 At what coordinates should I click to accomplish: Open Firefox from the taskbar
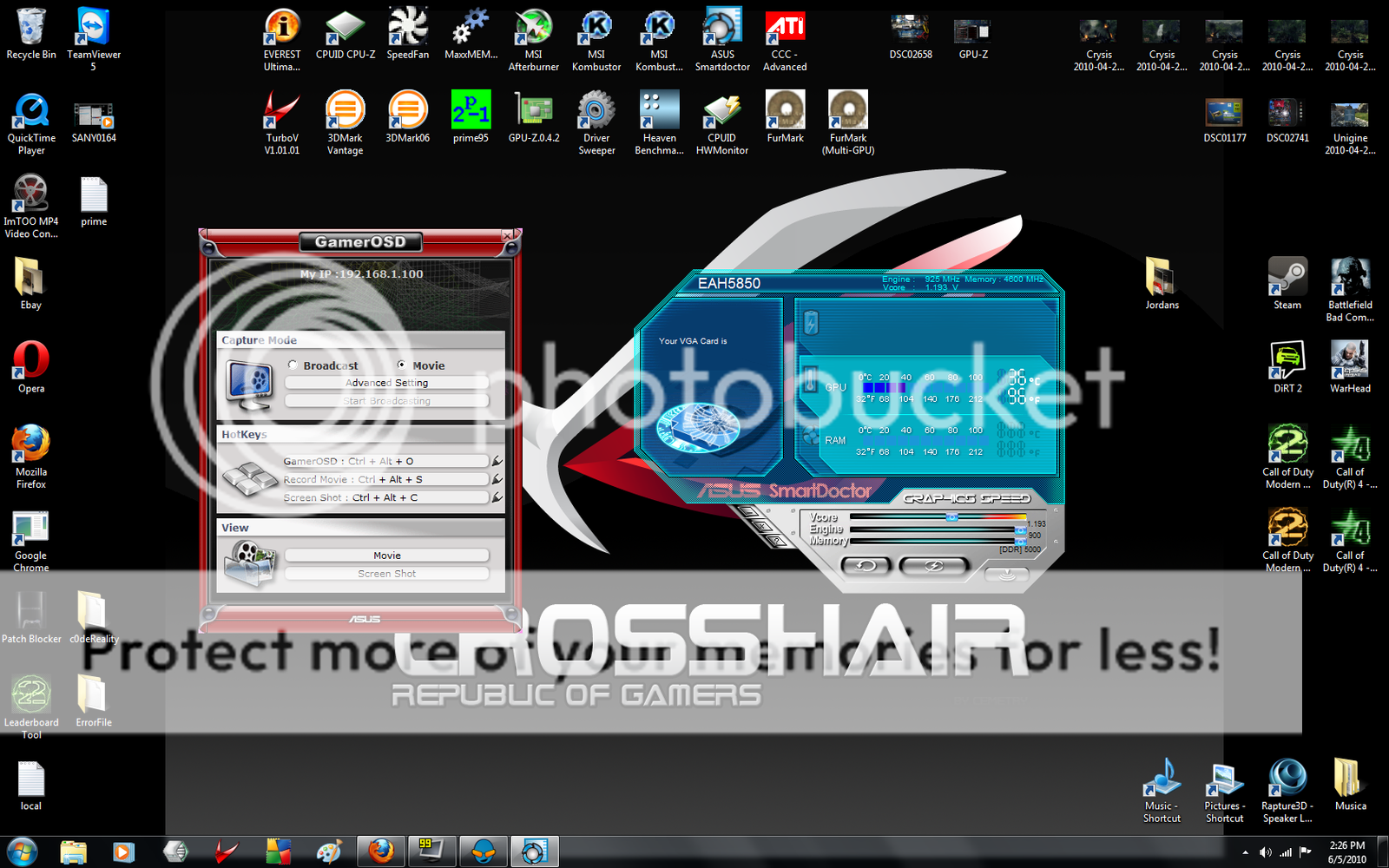click(380, 852)
